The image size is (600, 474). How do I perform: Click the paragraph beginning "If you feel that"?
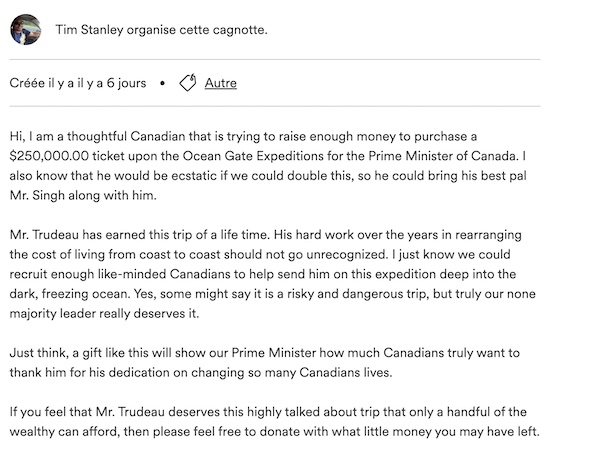274,422
